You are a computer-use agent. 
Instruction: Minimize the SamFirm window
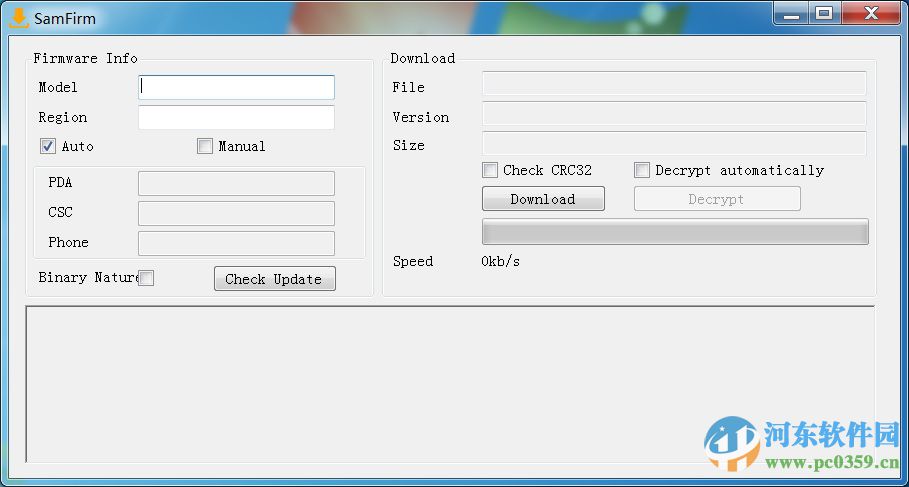click(791, 13)
